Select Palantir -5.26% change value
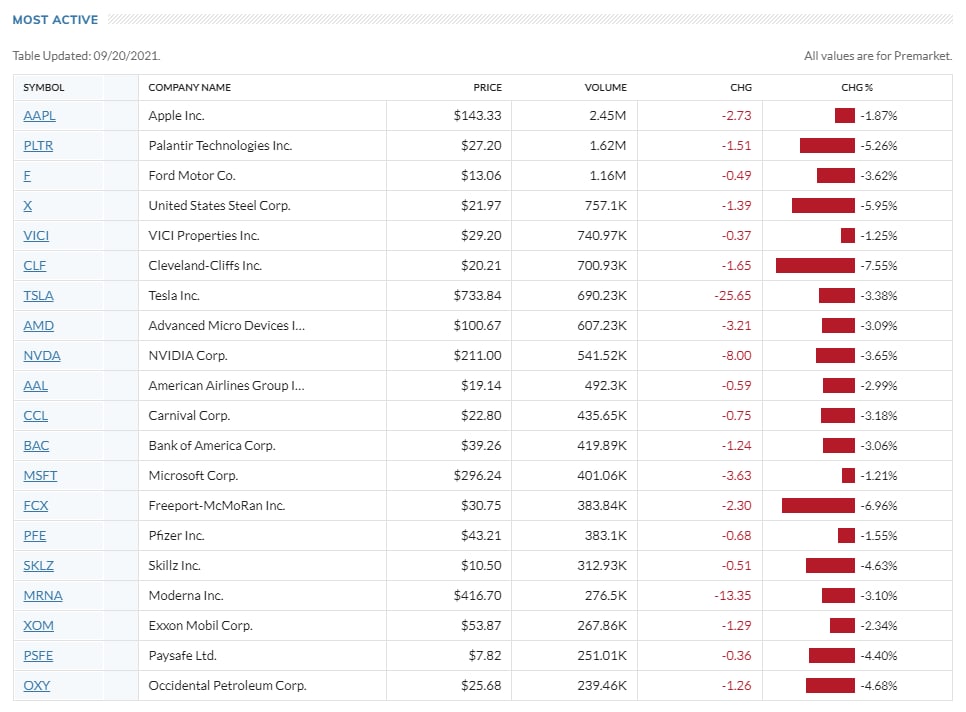Viewport: 966px width, 712px height. coord(879,146)
